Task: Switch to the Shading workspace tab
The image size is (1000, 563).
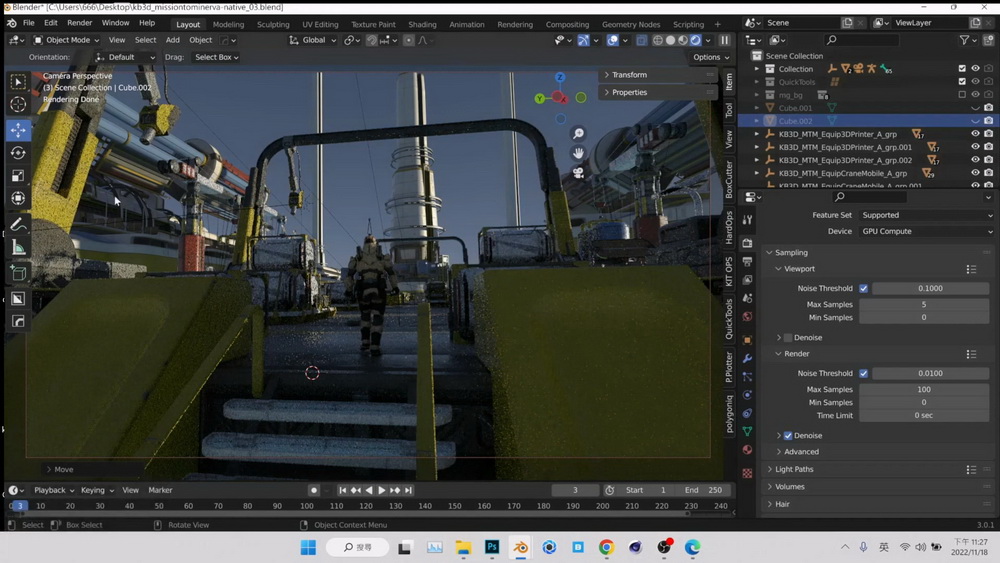Action: pos(422,24)
